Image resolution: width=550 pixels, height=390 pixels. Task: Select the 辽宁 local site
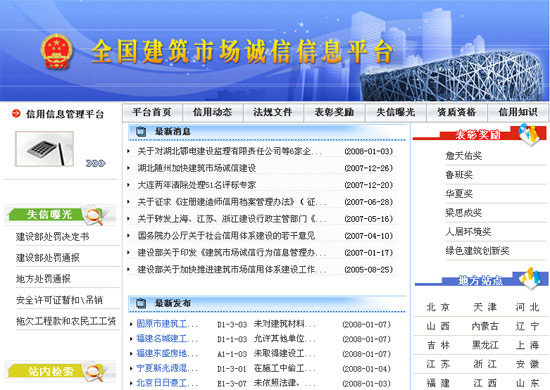(527, 327)
